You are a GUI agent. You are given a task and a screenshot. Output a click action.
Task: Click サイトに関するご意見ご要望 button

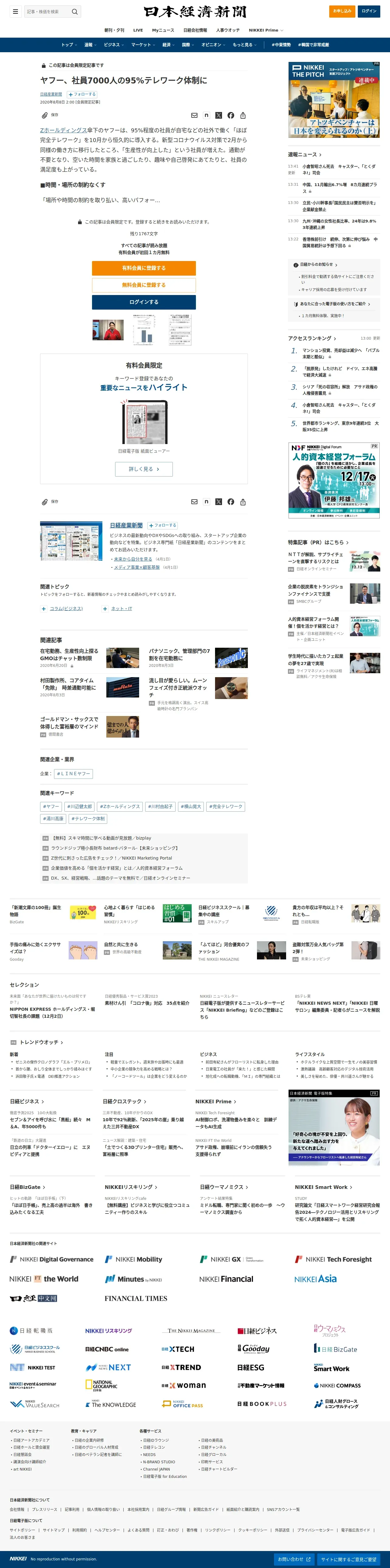tap(349, 1560)
